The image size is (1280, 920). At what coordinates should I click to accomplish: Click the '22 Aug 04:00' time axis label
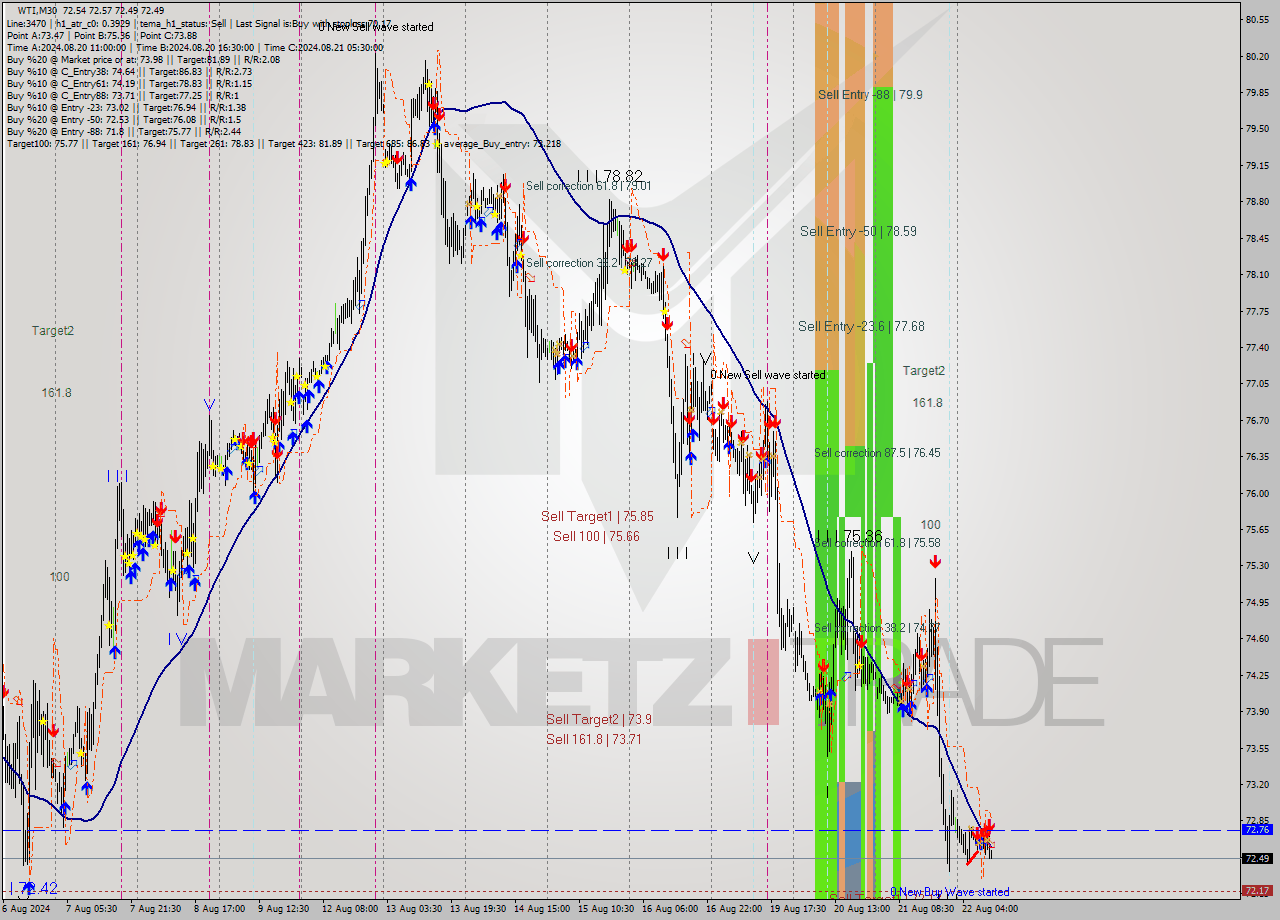990,909
